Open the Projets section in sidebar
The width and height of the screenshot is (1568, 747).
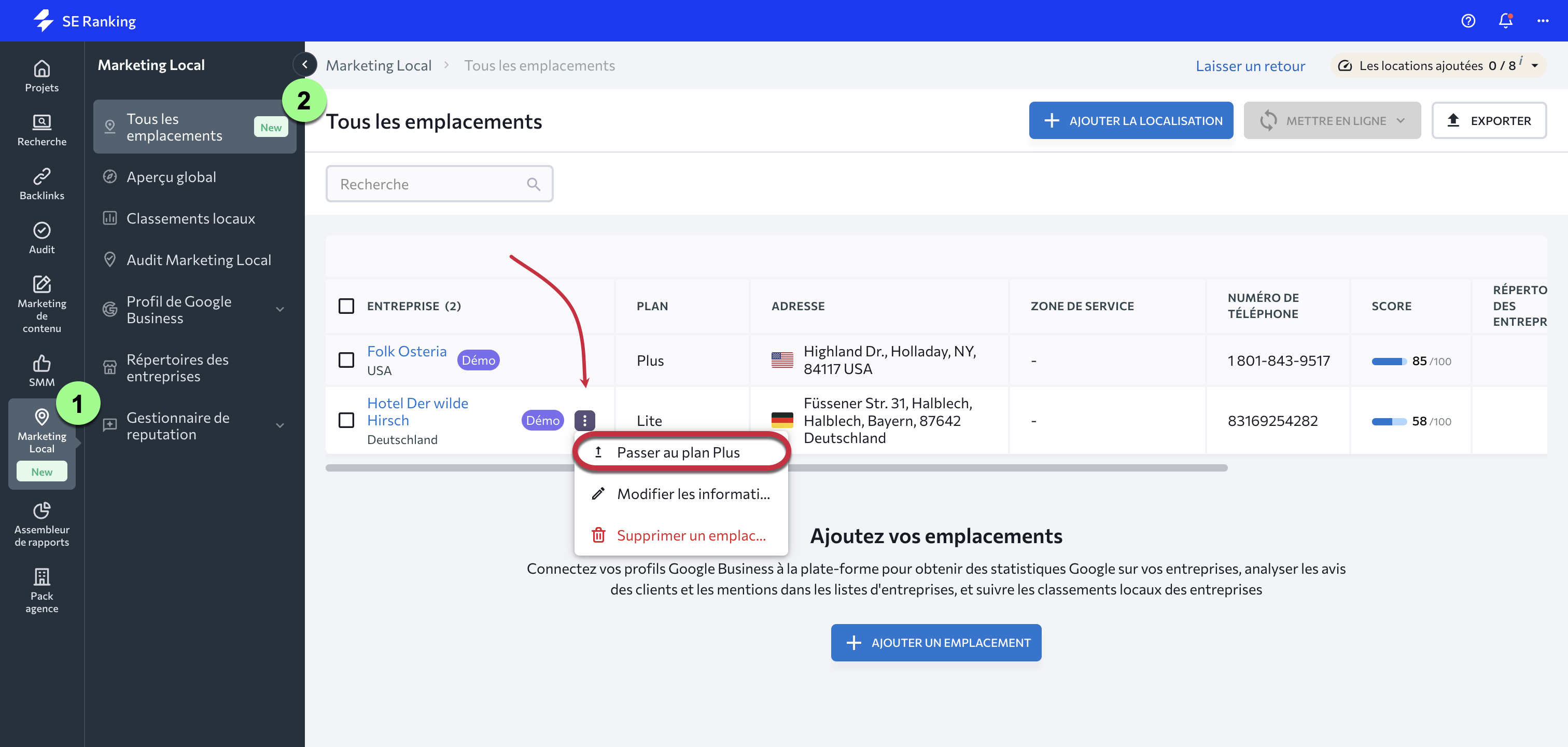coord(41,76)
